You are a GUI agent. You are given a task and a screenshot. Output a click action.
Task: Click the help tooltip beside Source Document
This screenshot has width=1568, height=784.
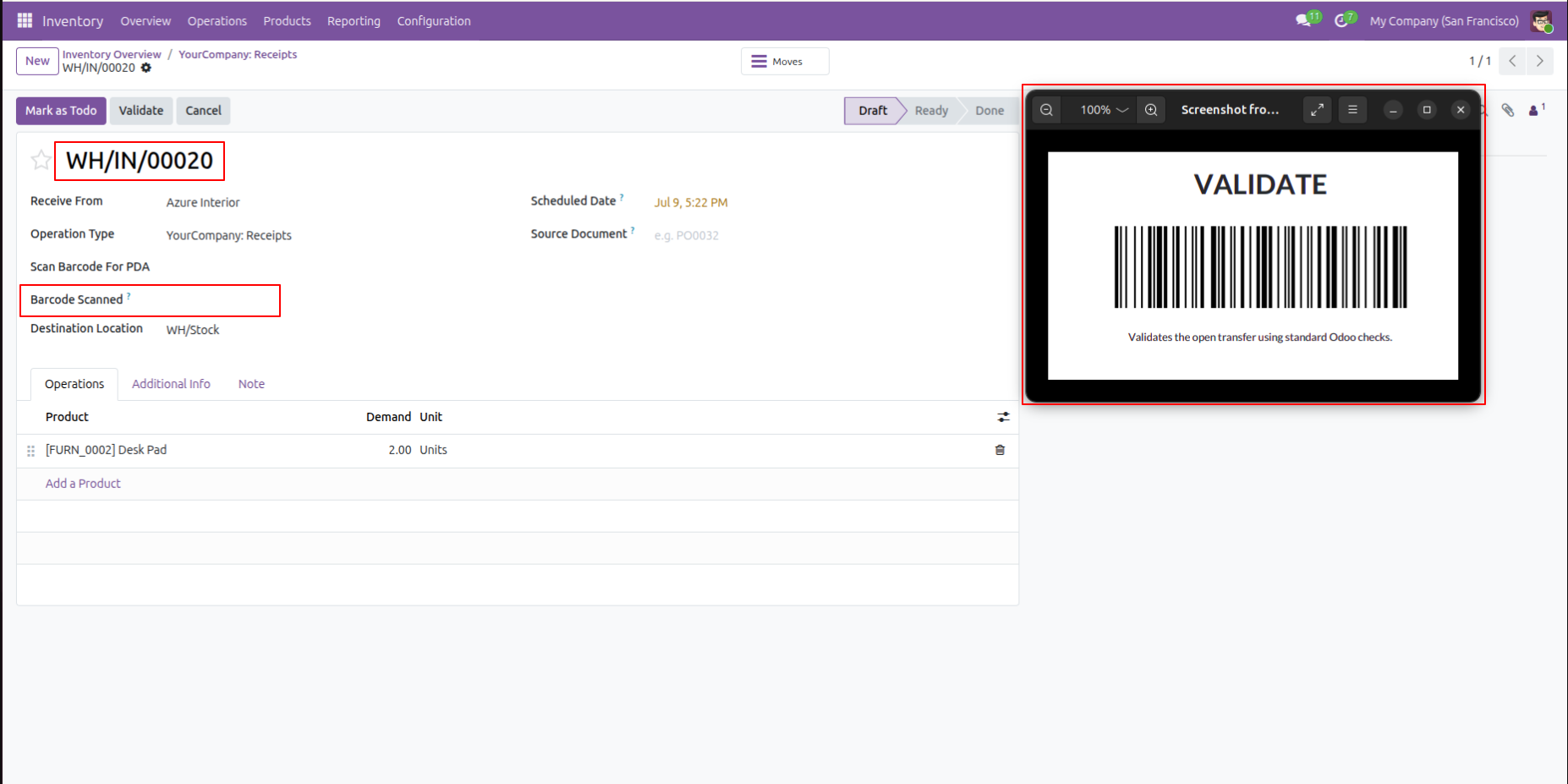(633, 230)
